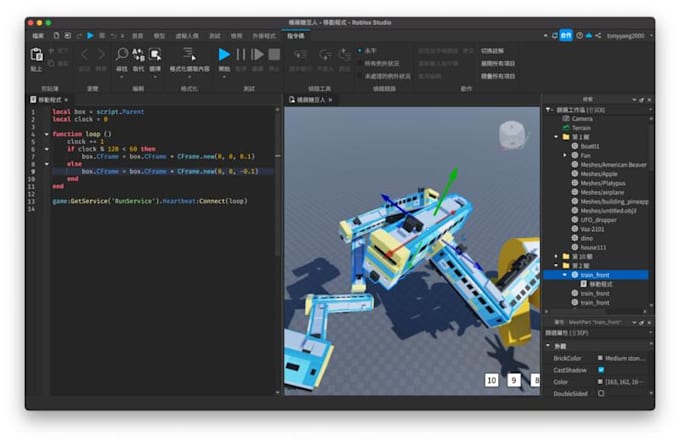Screen dimensions: 680x443
Task: Click the BrickColor swatch Medium stone
Action: (600, 358)
